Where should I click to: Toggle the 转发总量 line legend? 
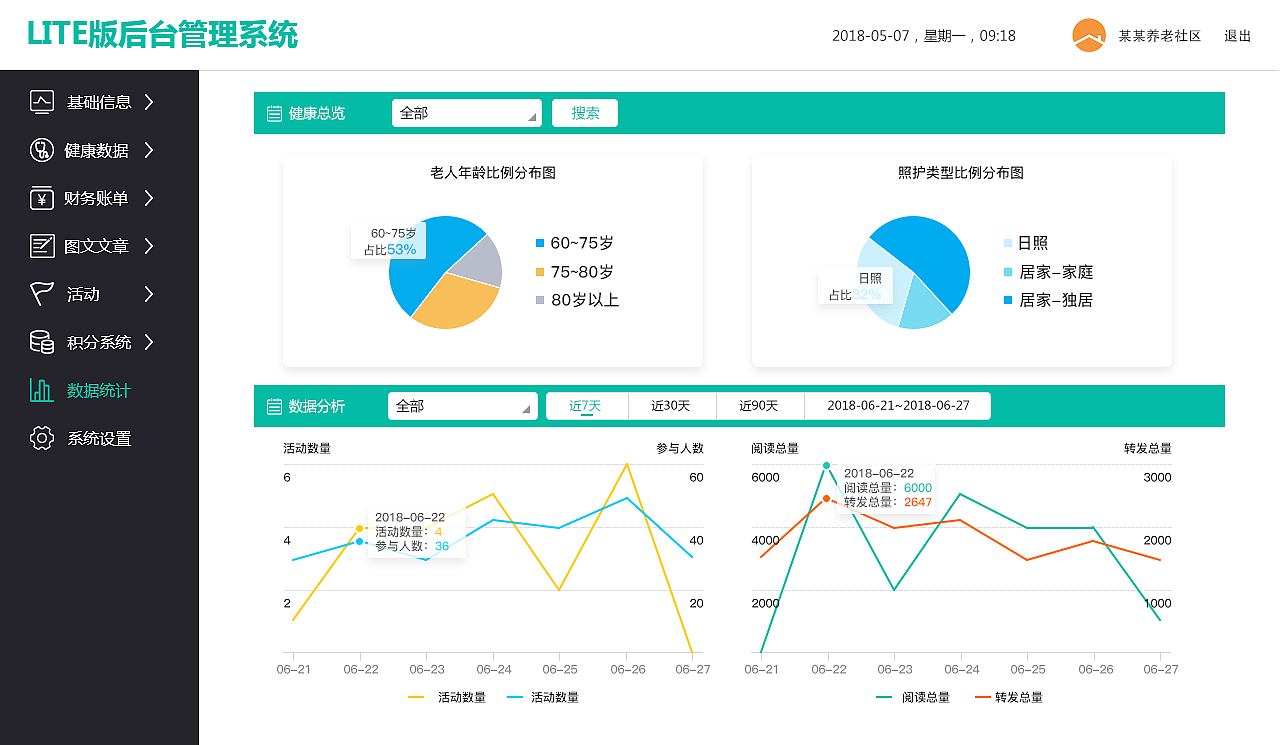tap(1009, 697)
